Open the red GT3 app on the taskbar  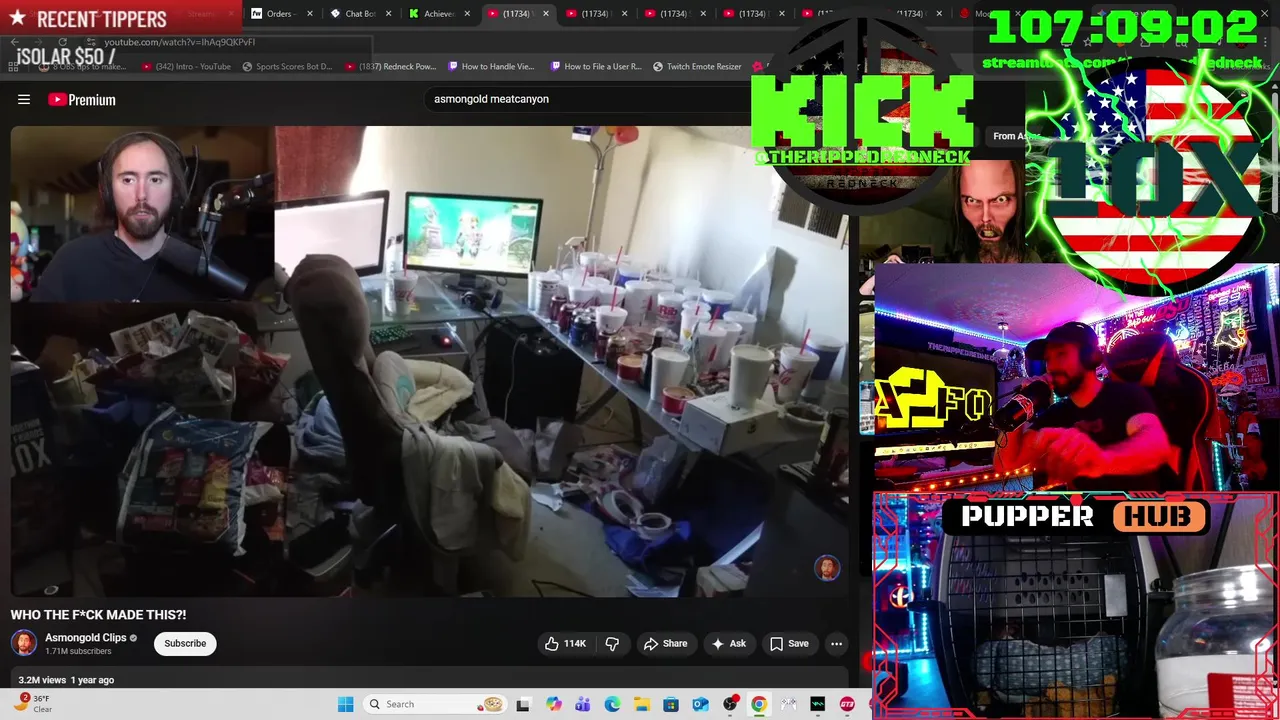(848, 704)
